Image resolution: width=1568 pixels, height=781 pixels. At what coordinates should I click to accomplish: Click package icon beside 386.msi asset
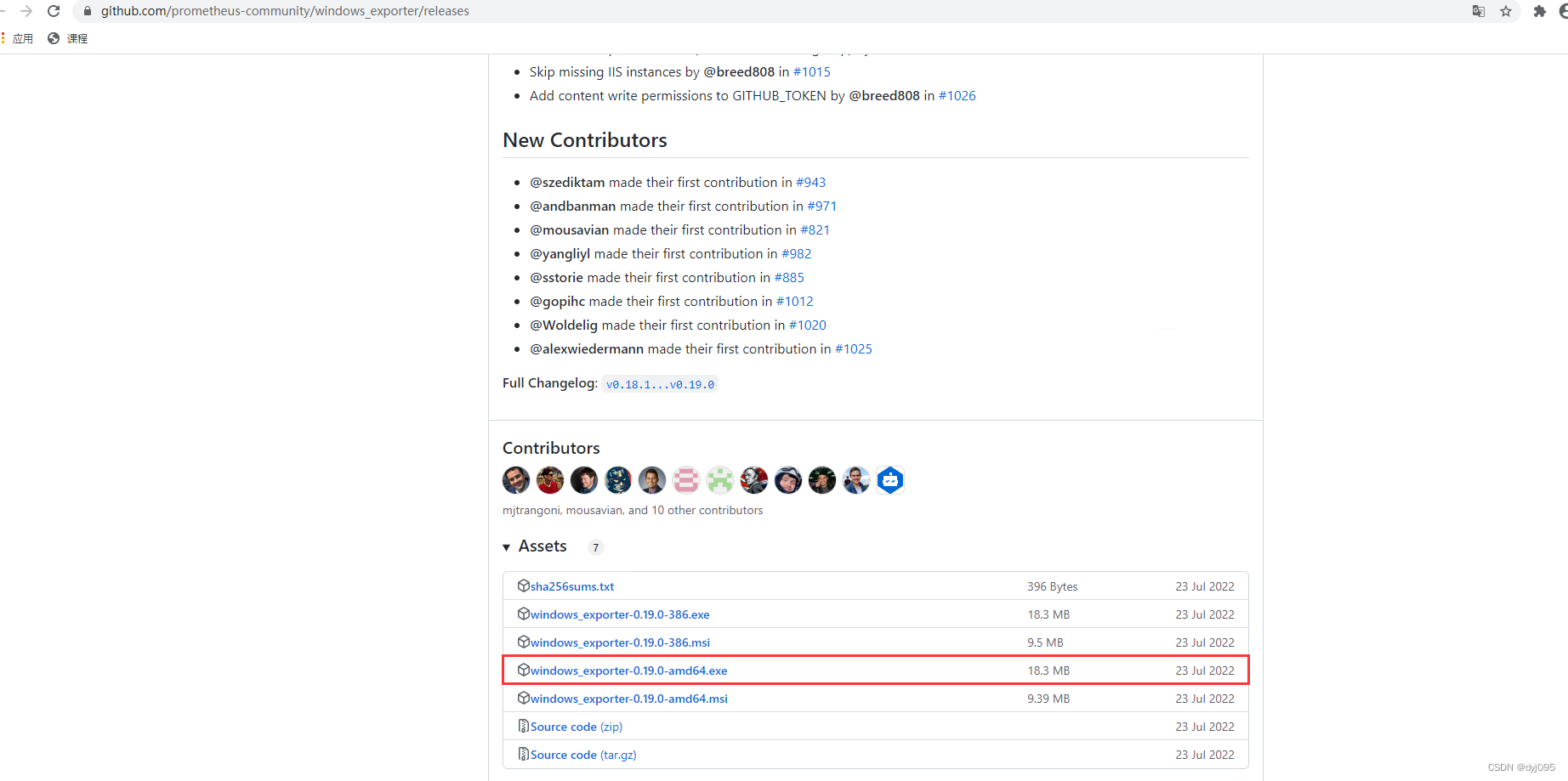pyautogui.click(x=524, y=642)
